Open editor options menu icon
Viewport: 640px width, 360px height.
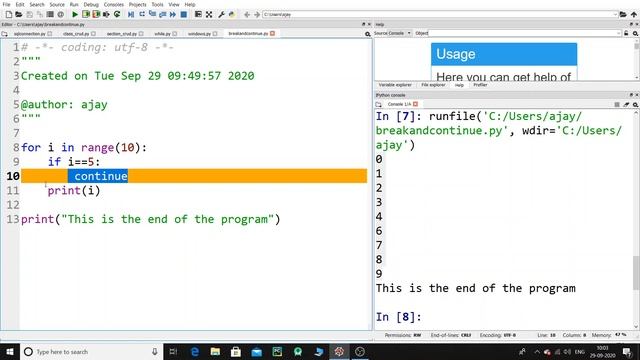(368, 34)
